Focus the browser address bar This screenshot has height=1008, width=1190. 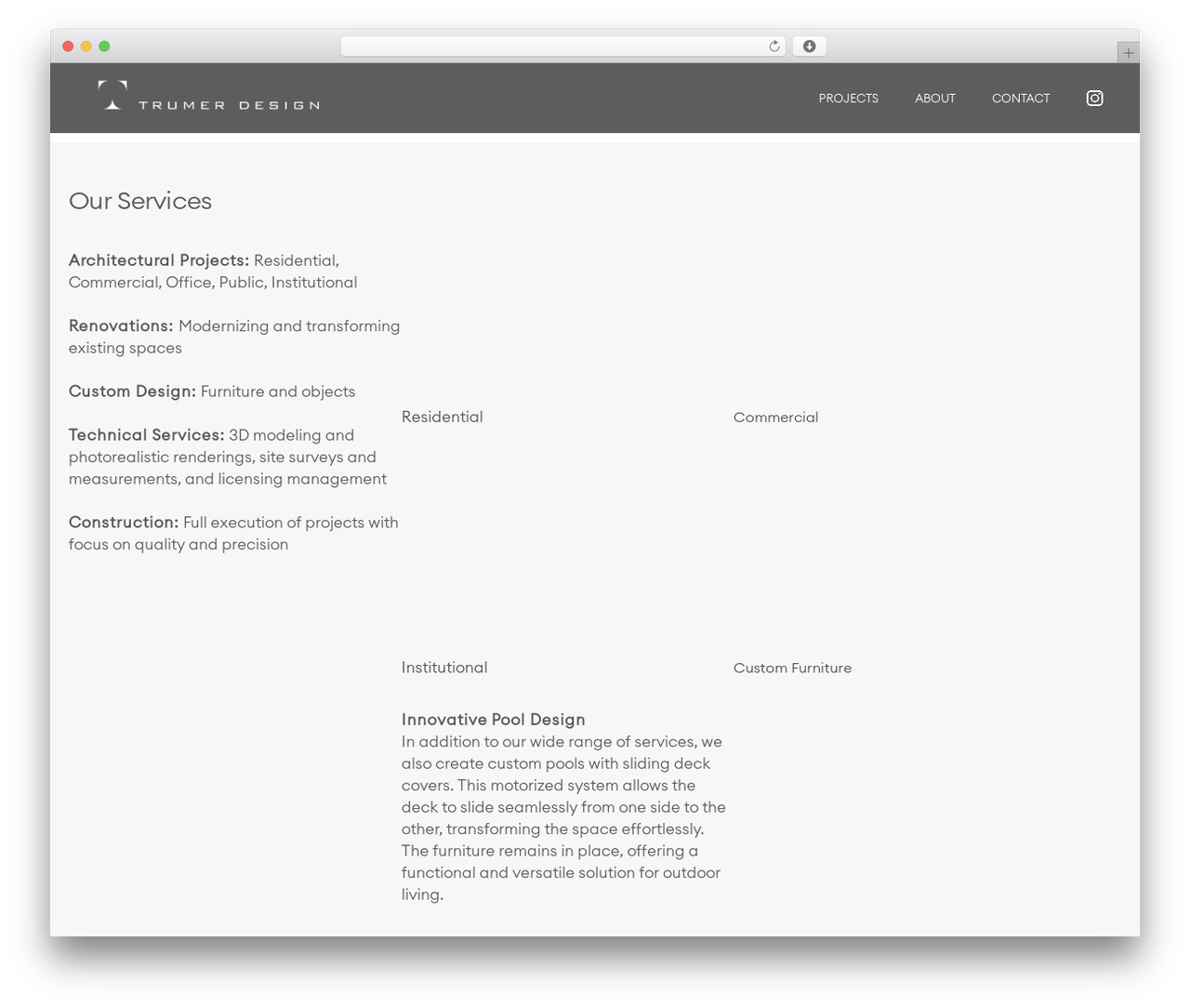click(x=562, y=46)
